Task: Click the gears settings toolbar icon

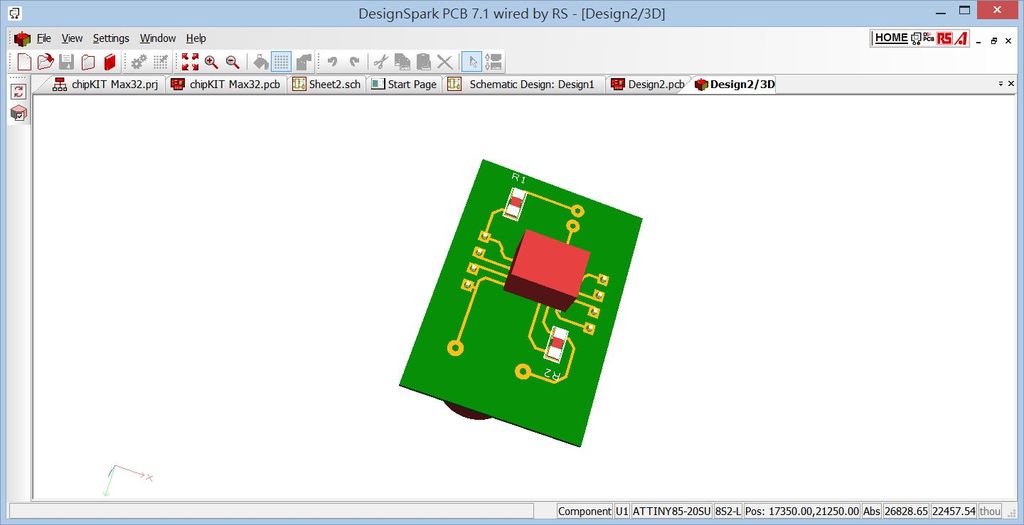Action: pyautogui.click(x=139, y=62)
